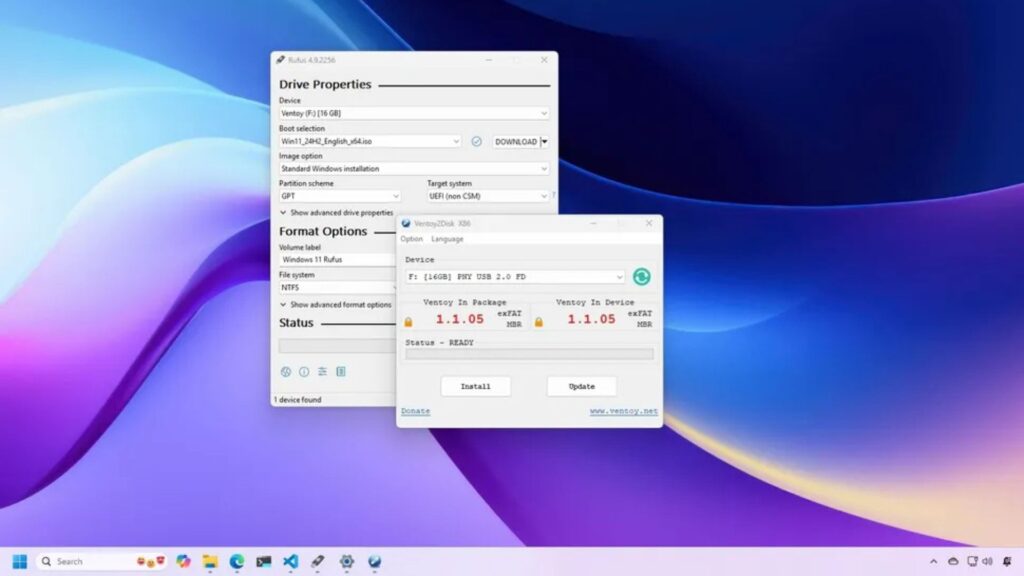Open the Ventoy Language menu
This screenshot has width=1024, height=576.
pyautogui.click(x=447, y=239)
